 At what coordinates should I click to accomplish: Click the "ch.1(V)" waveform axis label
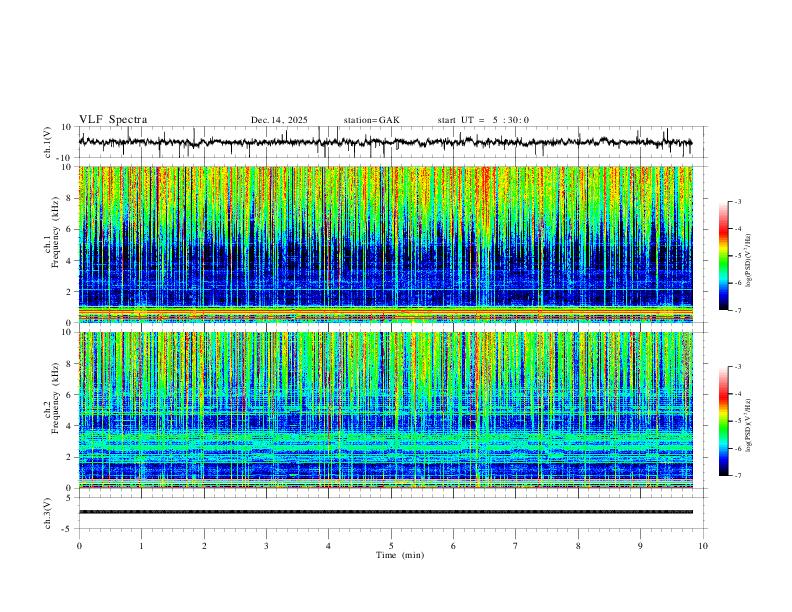tap(48, 142)
